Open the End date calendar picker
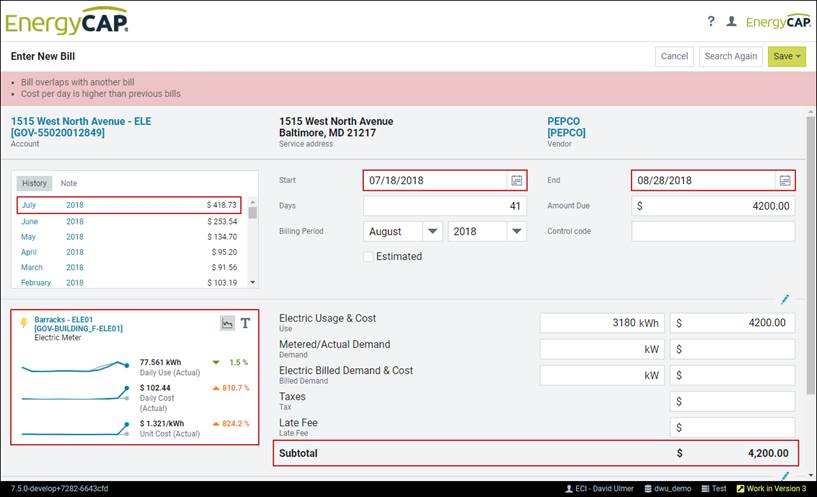Screen dimensions: 817x497 (x=785, y=181)
